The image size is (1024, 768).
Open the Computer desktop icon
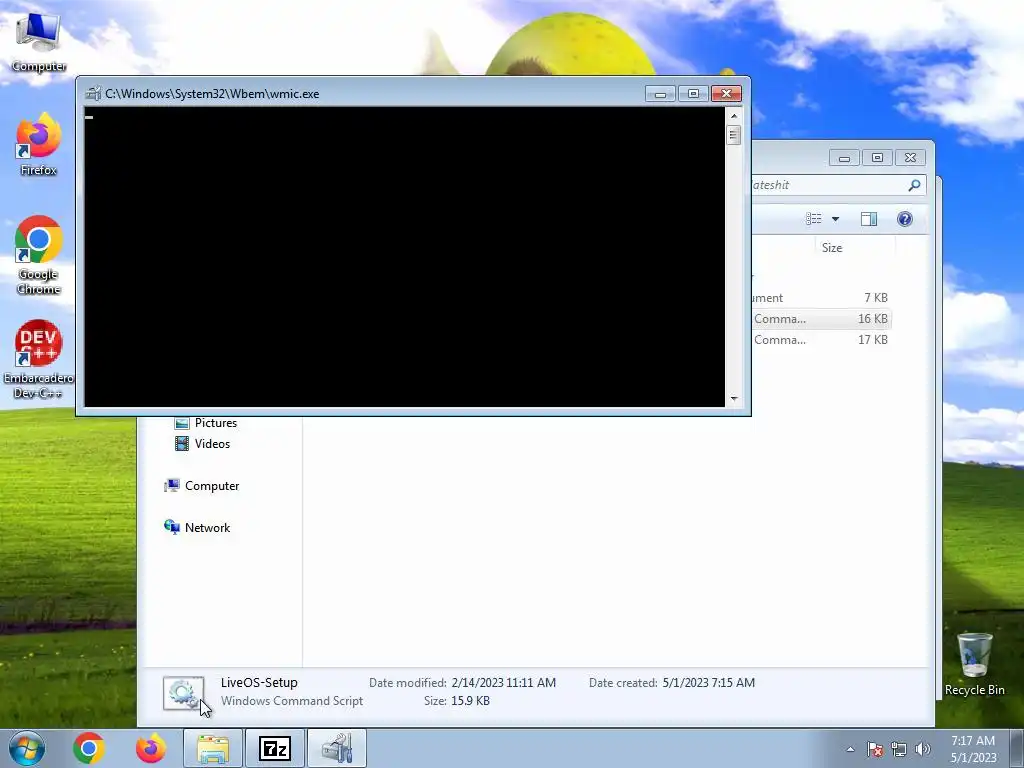tap(39, 40)
